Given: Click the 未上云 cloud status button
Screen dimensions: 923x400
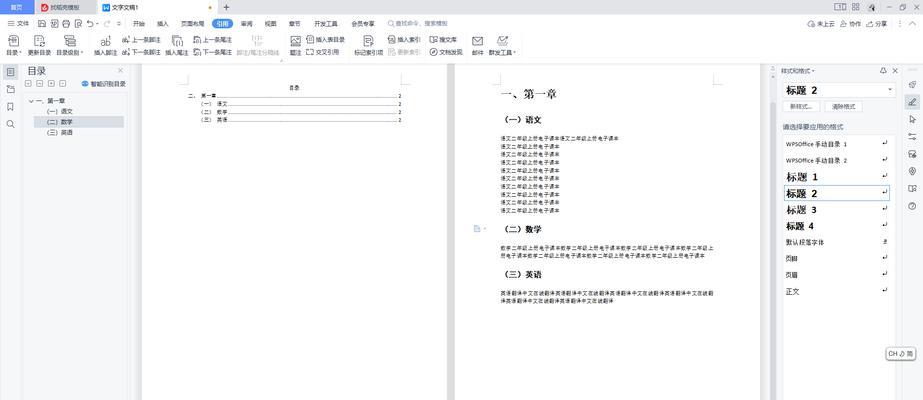Looking at the screenshot, I should 821,24.
